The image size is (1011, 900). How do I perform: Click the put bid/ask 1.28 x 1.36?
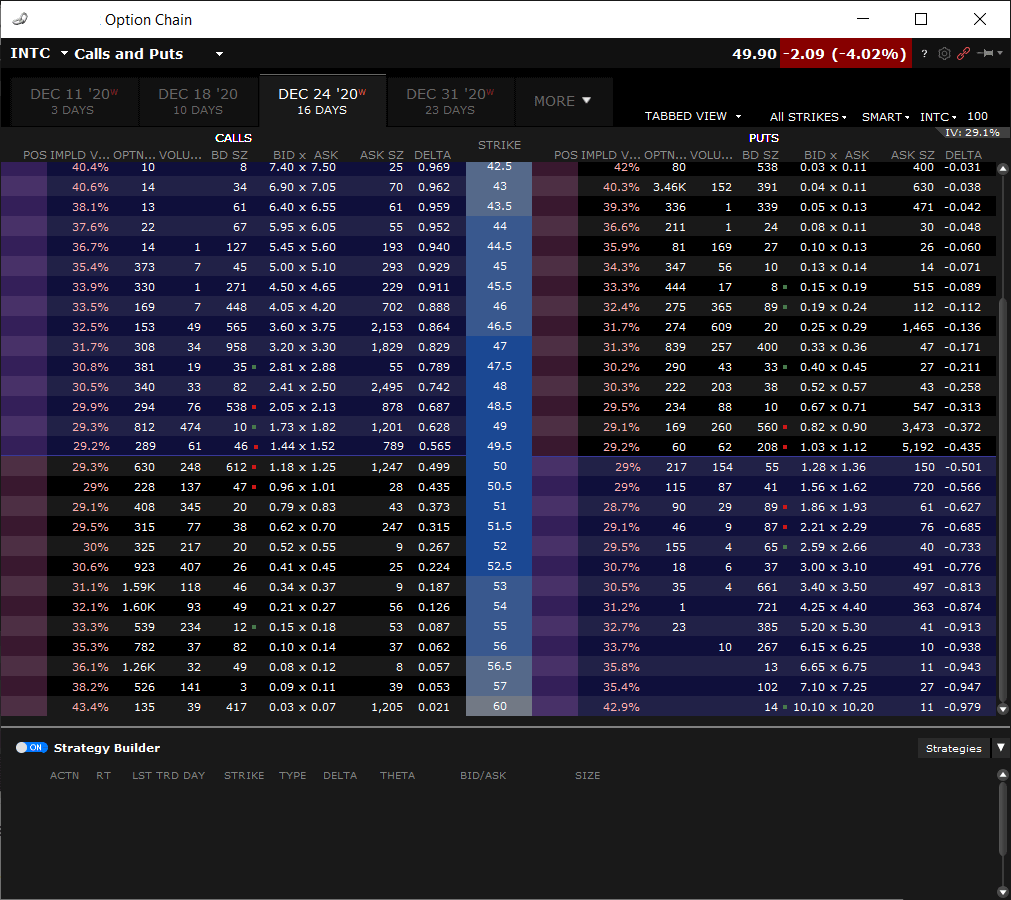(x=833, y=467)
